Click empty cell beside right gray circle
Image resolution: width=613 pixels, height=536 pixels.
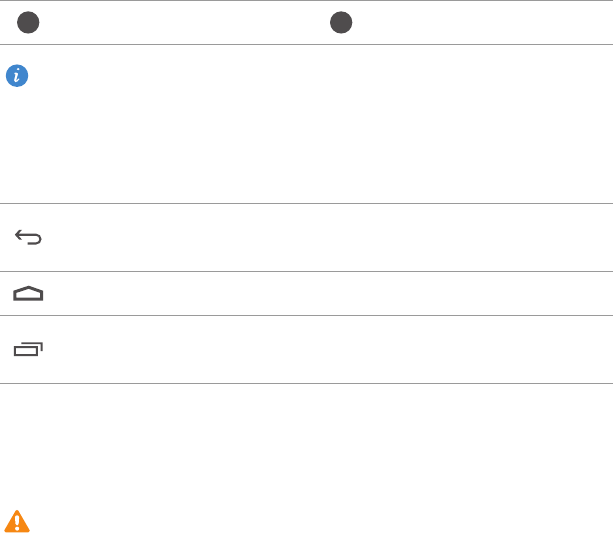(x=480, y=24)
